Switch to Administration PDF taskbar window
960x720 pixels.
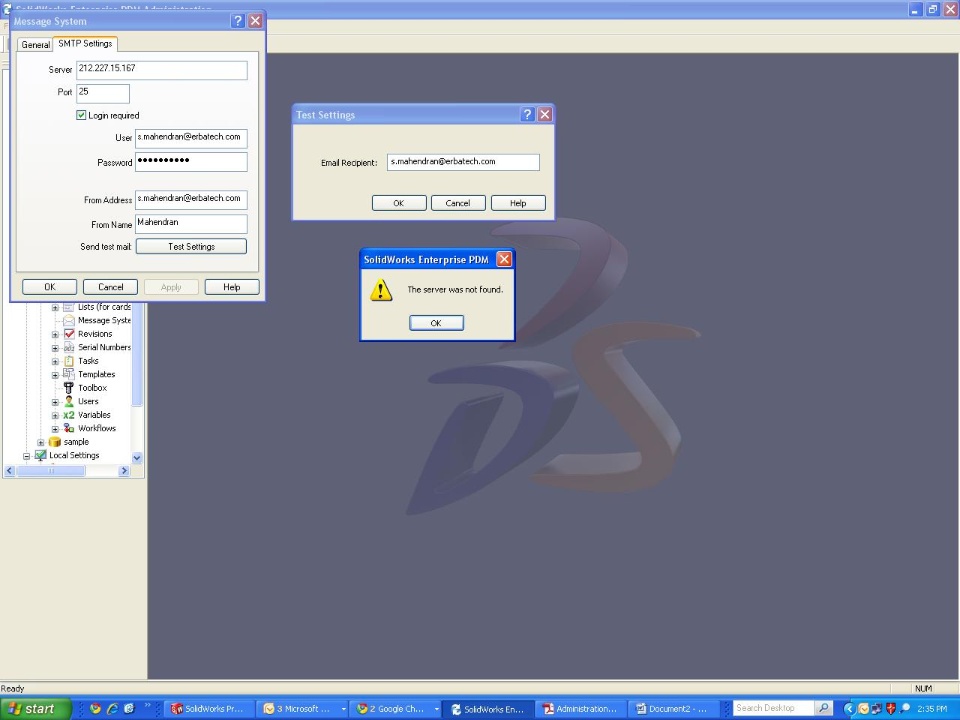580,709
